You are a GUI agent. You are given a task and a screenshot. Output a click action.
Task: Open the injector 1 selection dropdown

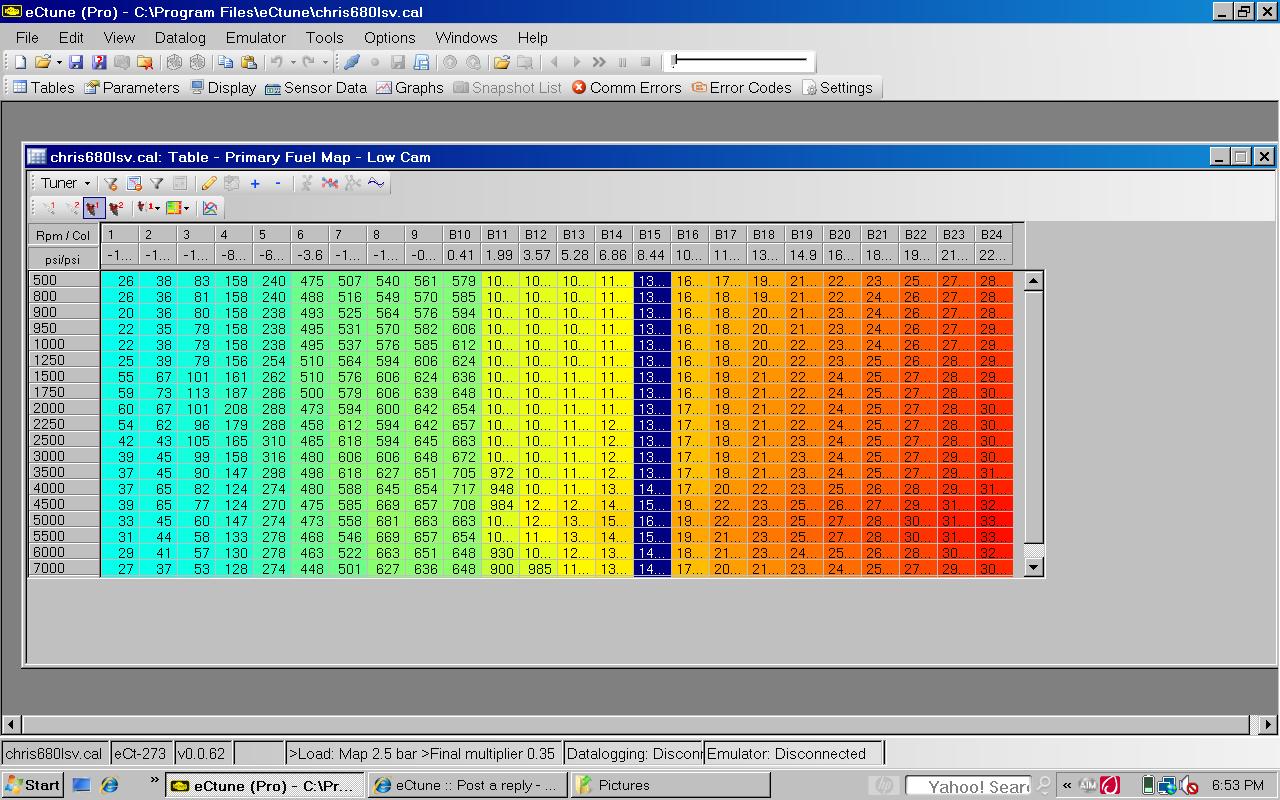coord(157,208)
